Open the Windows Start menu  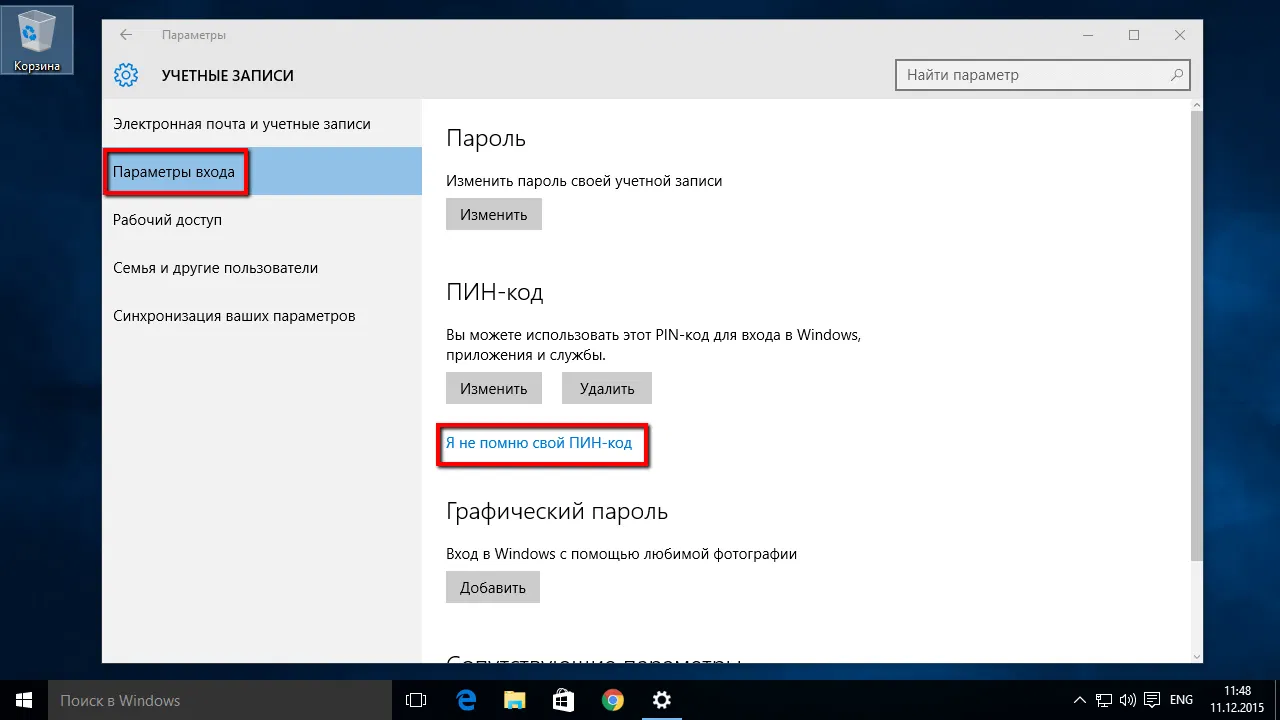pos(24,700)
